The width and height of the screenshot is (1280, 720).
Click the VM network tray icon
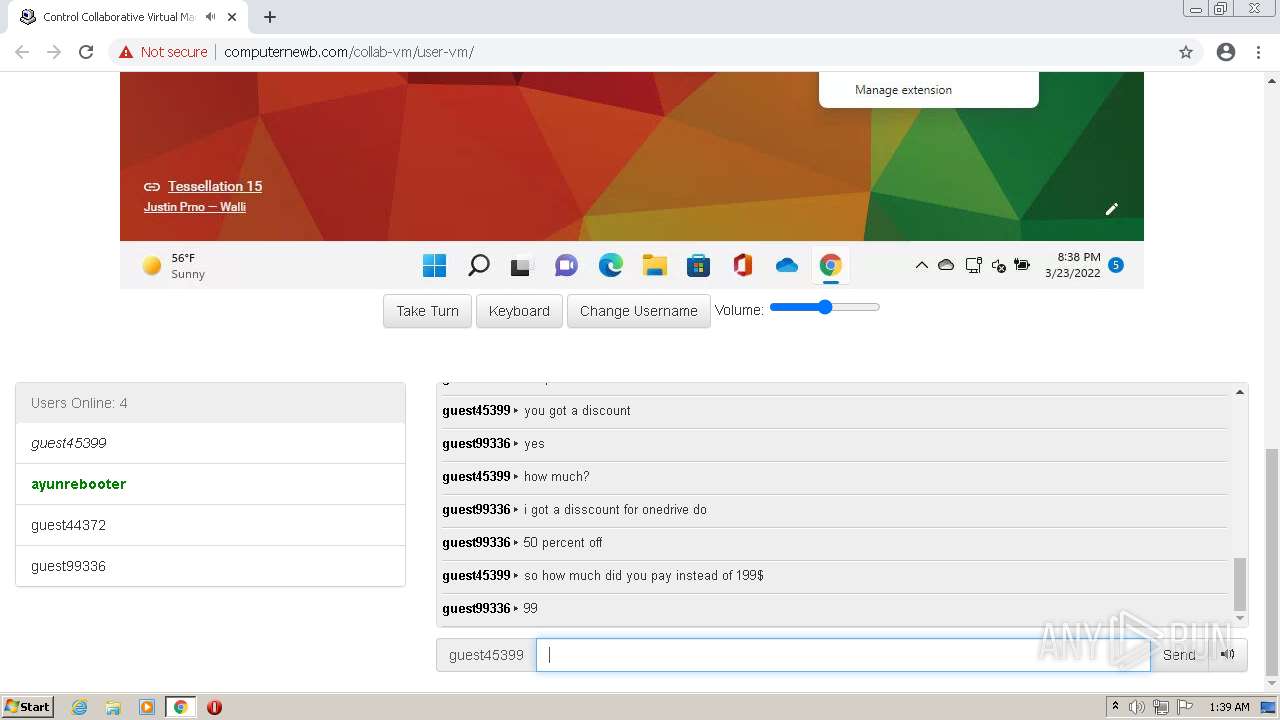[x=973, y=265]
